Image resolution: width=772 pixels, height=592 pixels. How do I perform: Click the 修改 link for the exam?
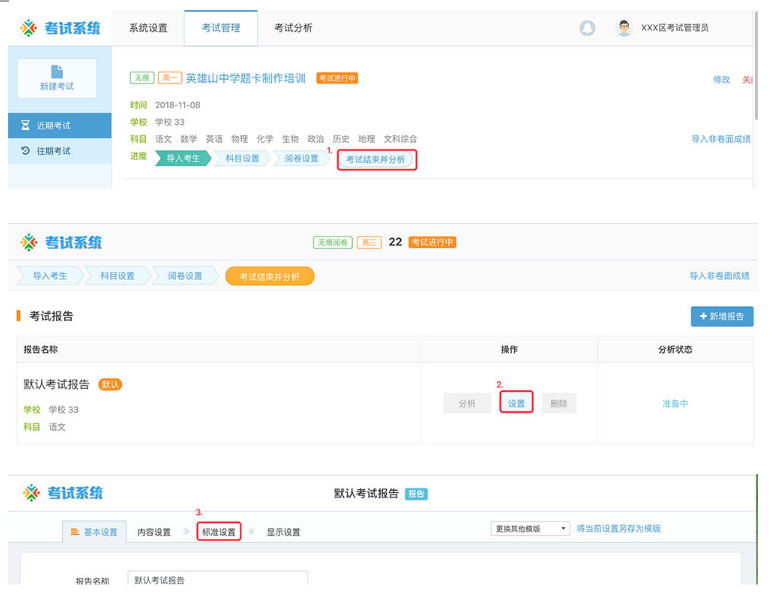(721, 80)
